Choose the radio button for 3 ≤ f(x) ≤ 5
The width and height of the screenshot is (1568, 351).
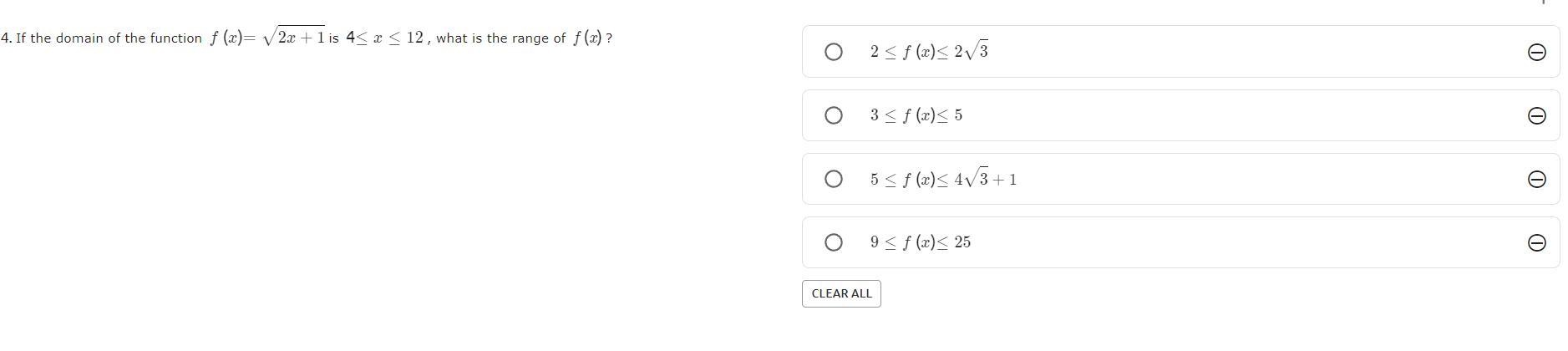coord(833,115)
